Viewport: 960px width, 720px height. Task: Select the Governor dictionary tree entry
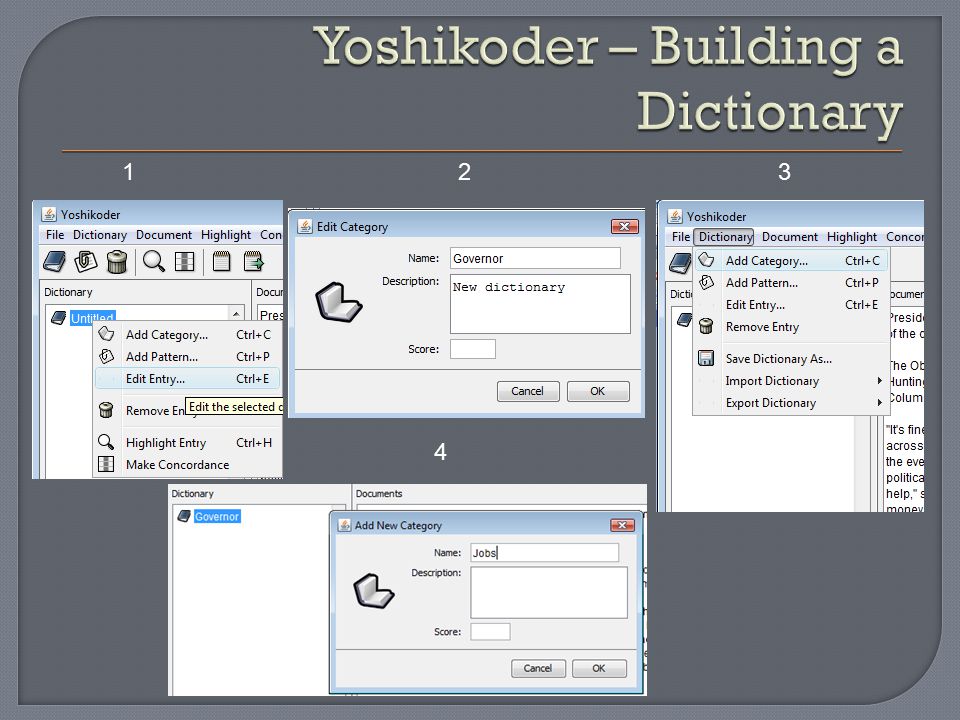click(x=217, y=516)
